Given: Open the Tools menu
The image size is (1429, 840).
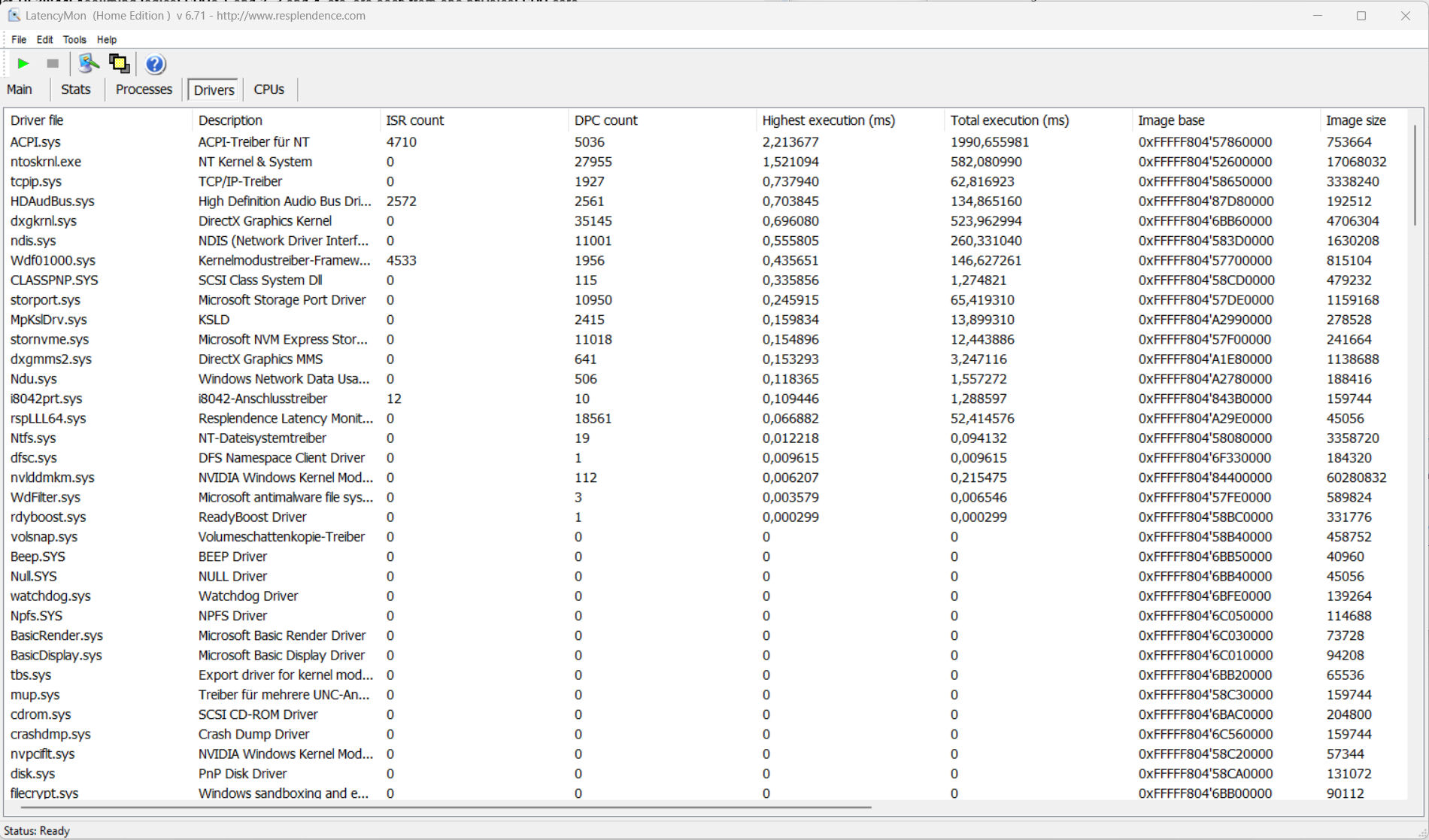Looking at the screenshot, I should 74,40.
